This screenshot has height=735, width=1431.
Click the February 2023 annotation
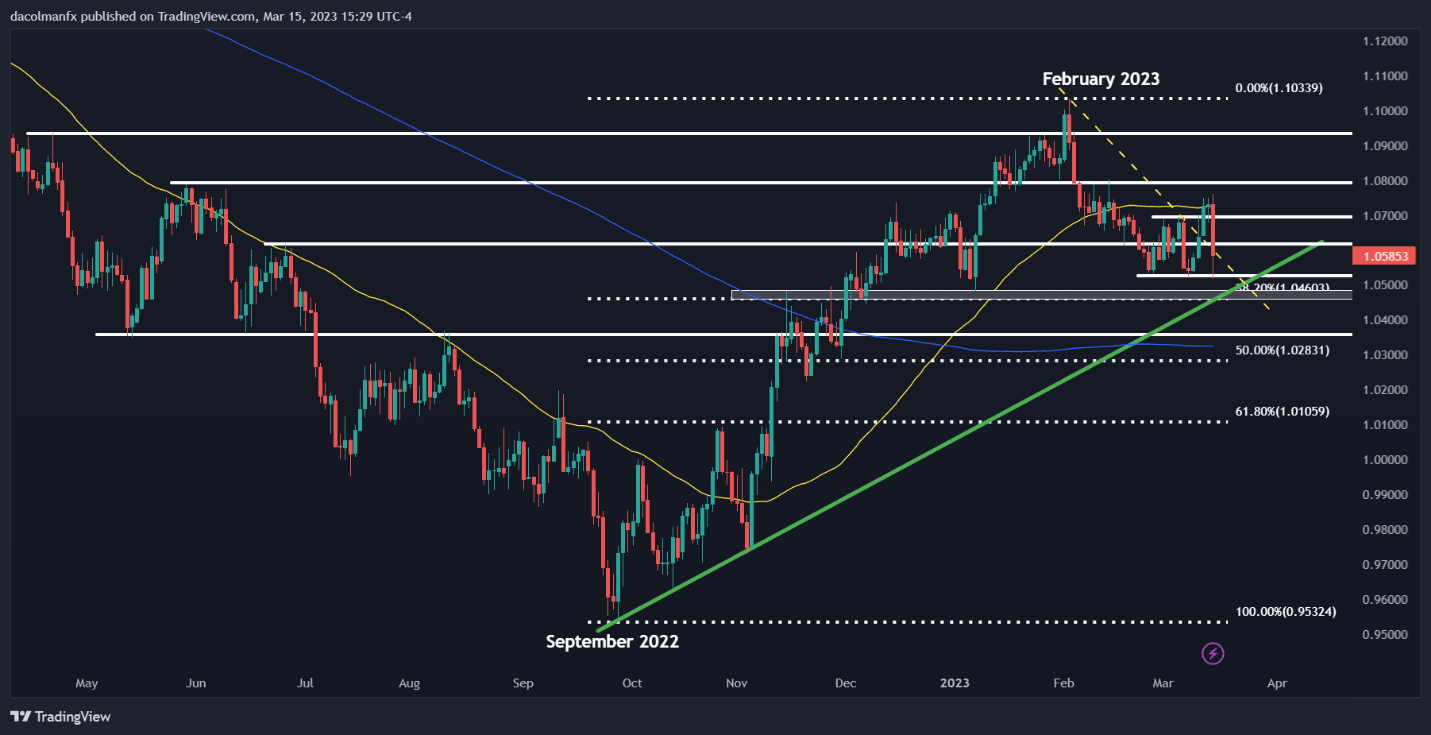click(x=1101, y=78)
